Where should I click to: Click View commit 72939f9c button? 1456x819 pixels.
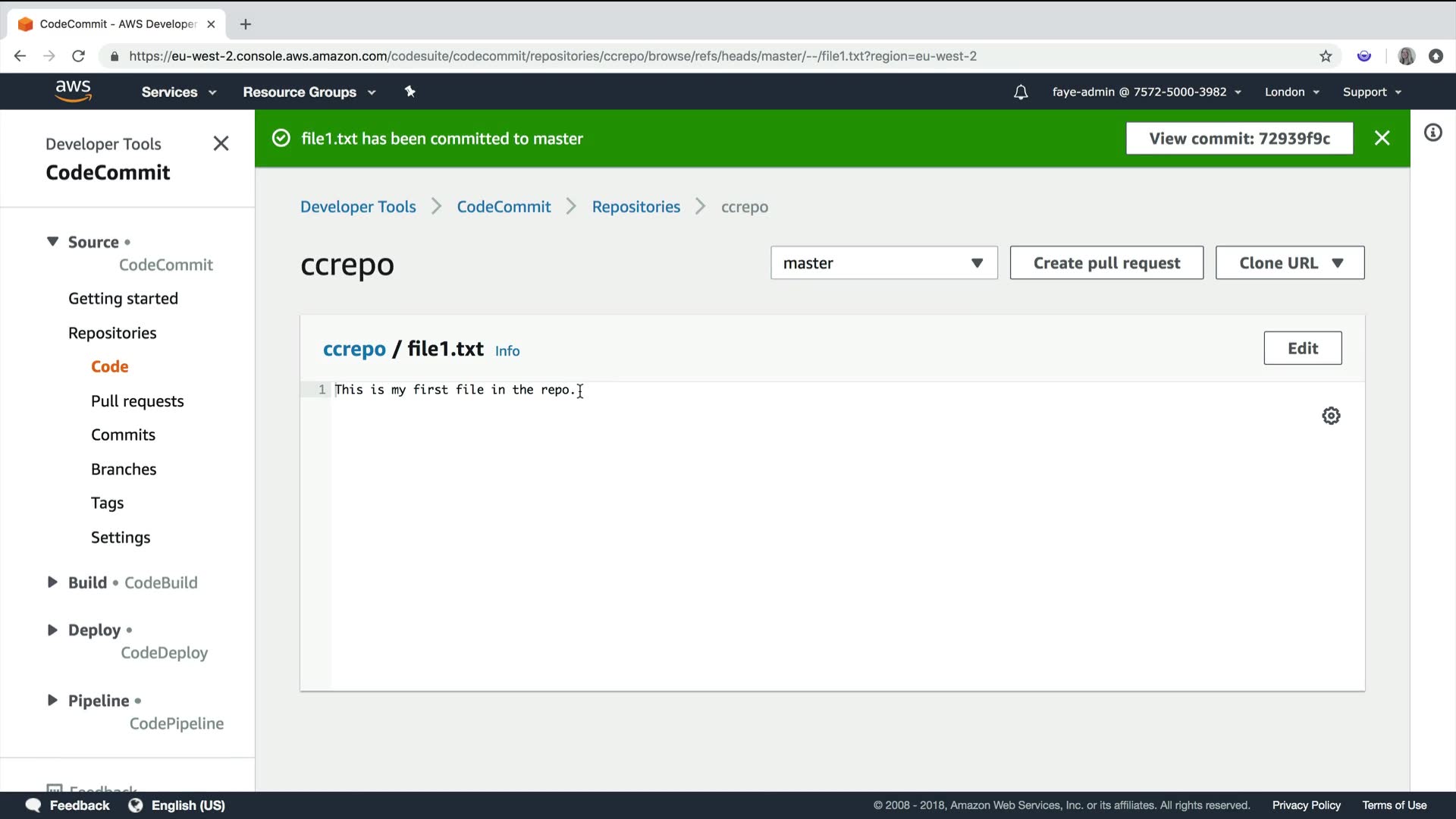click(1239, 138)
